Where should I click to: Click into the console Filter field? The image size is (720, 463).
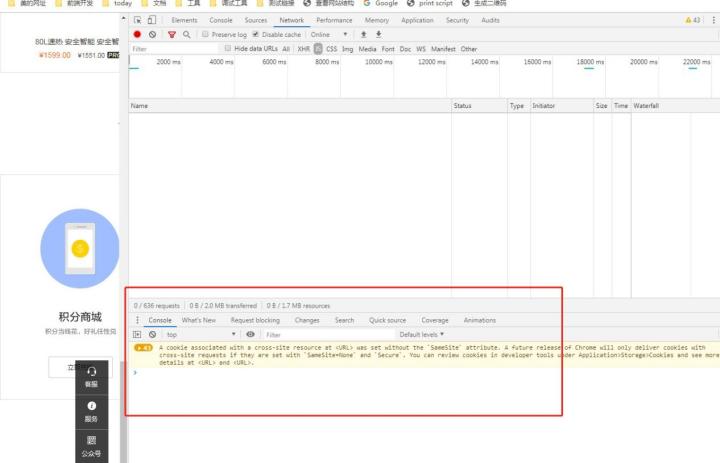coord(329,334)
